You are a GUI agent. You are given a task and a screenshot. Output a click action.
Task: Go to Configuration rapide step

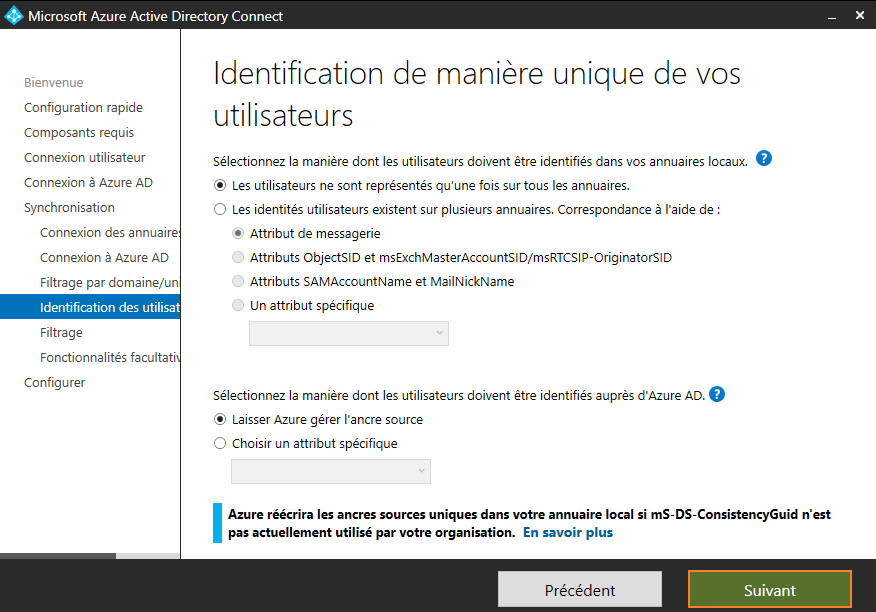tap(83, 108)
